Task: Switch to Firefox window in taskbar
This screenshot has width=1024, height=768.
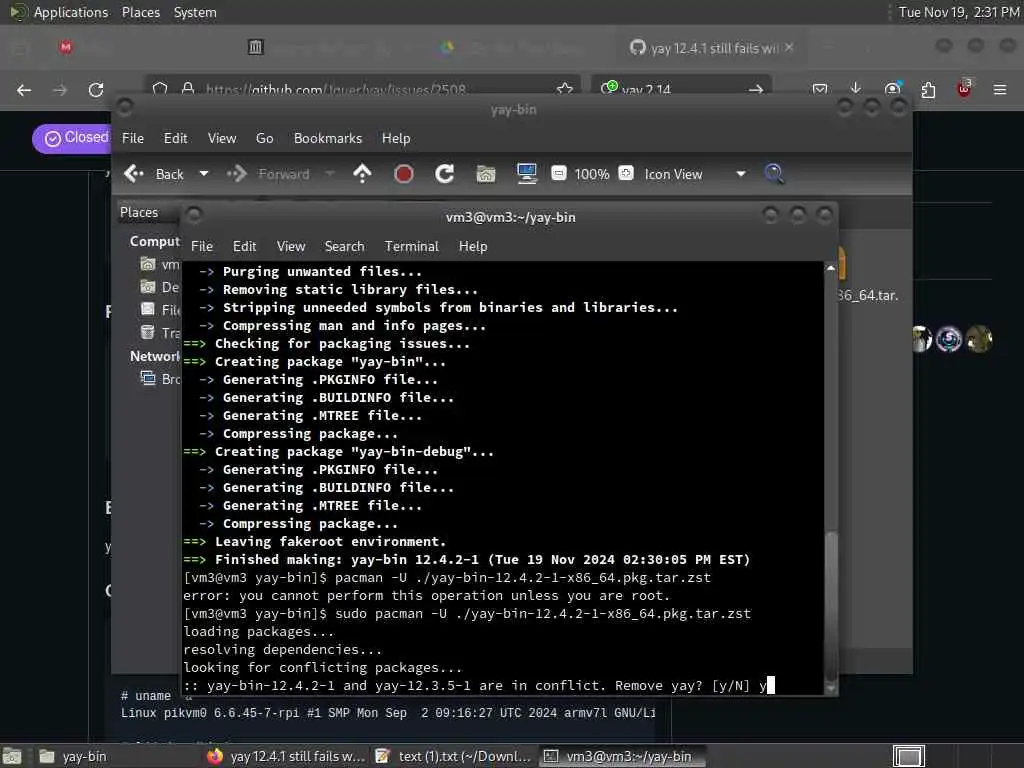Action: click(285, 756)
